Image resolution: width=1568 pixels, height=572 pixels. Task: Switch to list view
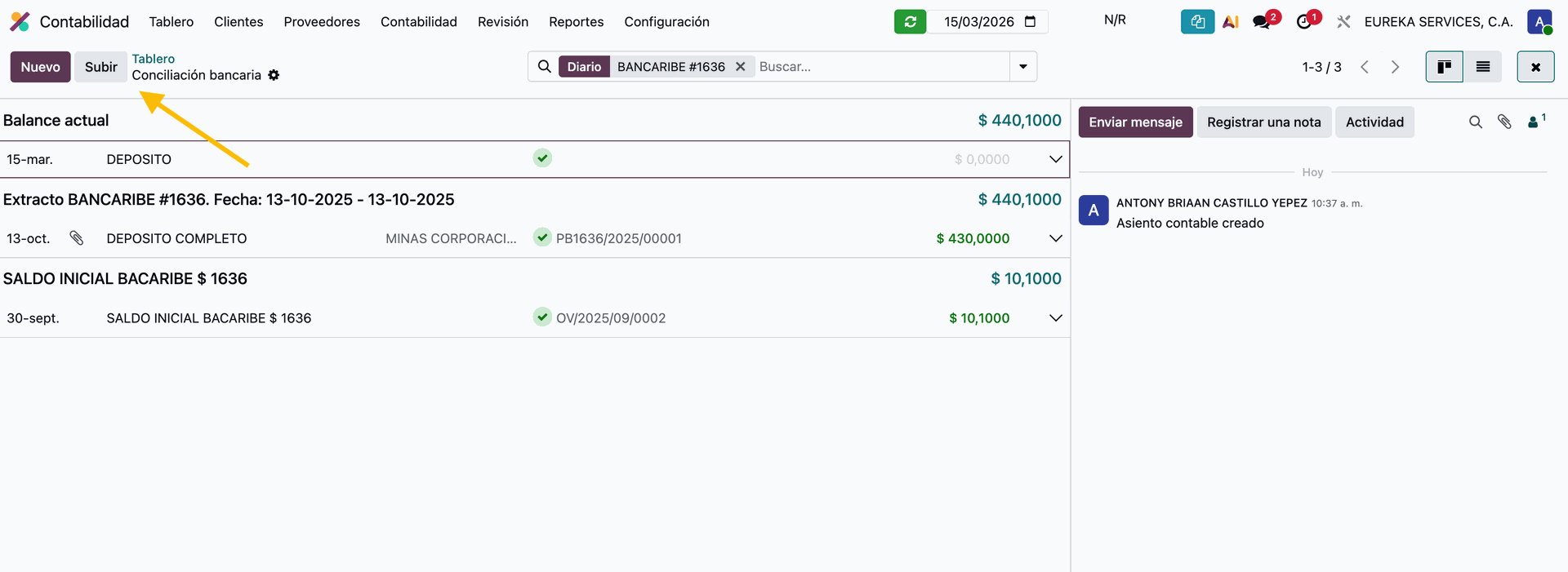(x=1483, y=67)
